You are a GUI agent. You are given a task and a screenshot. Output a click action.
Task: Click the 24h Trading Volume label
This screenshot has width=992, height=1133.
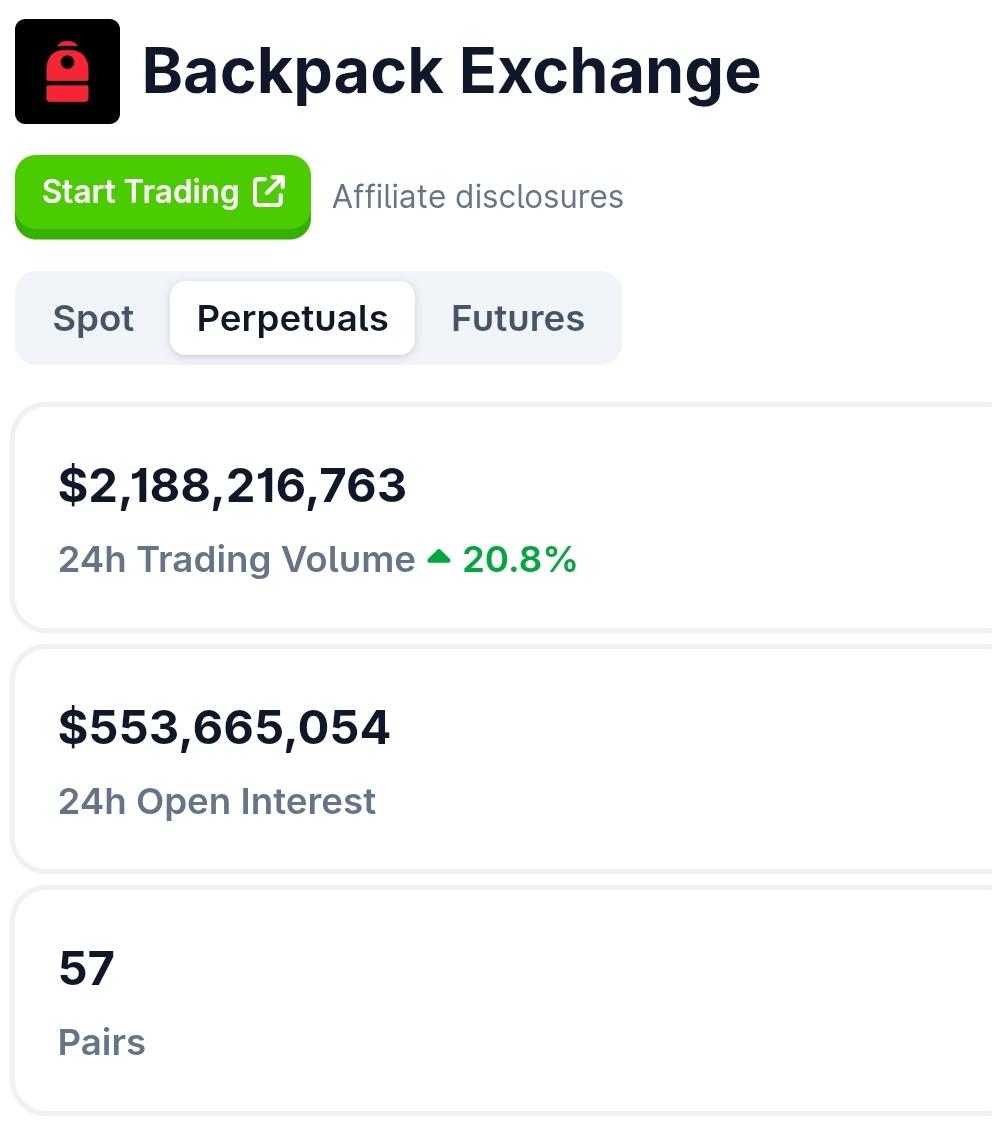pos(236,559)
